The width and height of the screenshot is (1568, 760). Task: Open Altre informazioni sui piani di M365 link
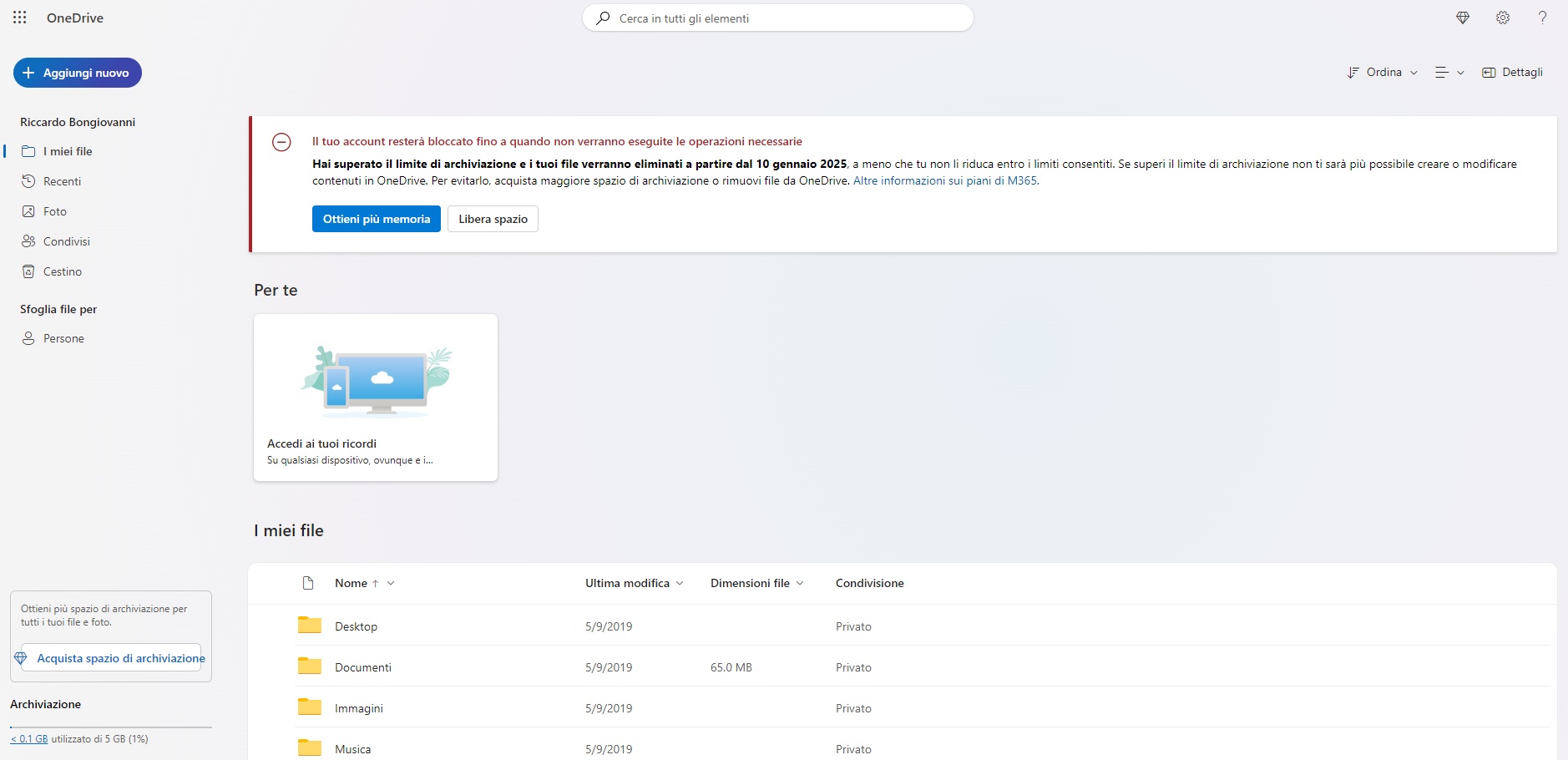coord(945,180)
